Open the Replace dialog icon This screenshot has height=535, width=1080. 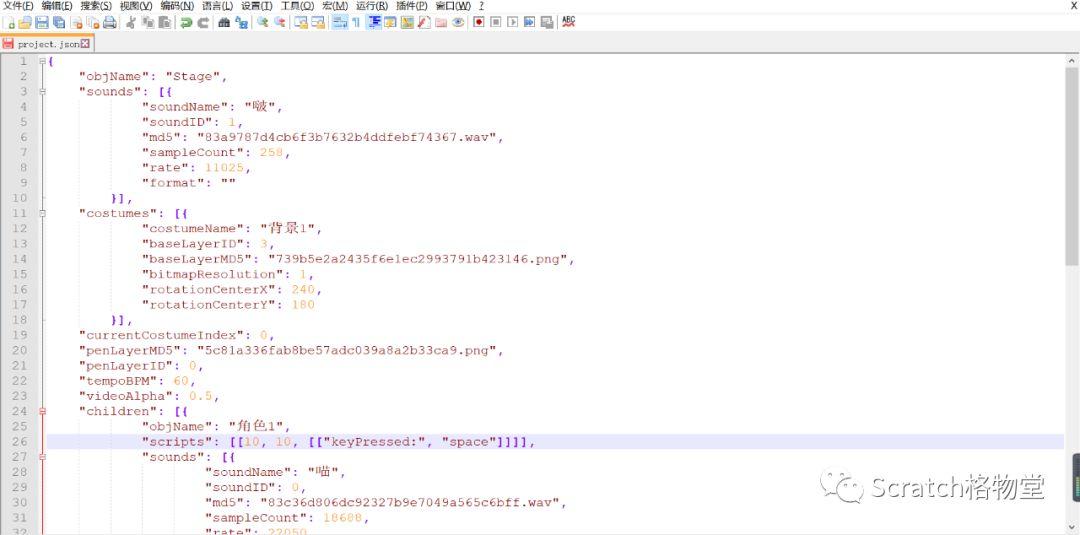point(242,22)
